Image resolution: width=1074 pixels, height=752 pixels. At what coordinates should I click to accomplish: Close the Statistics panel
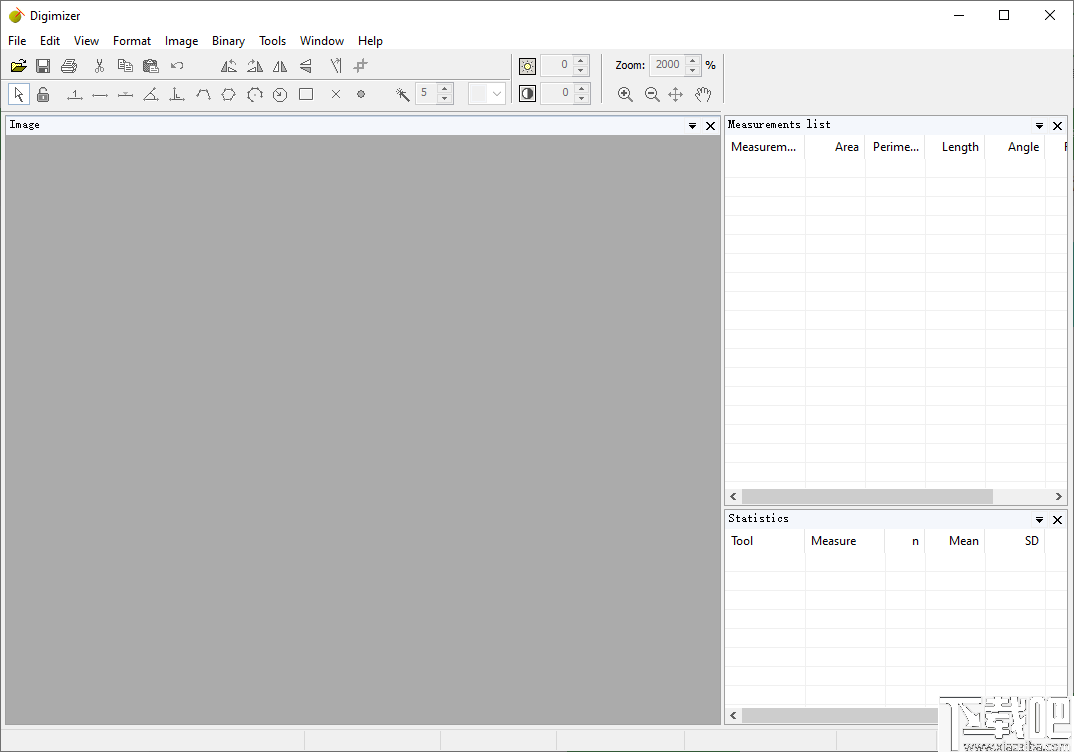click(1057, 520)
